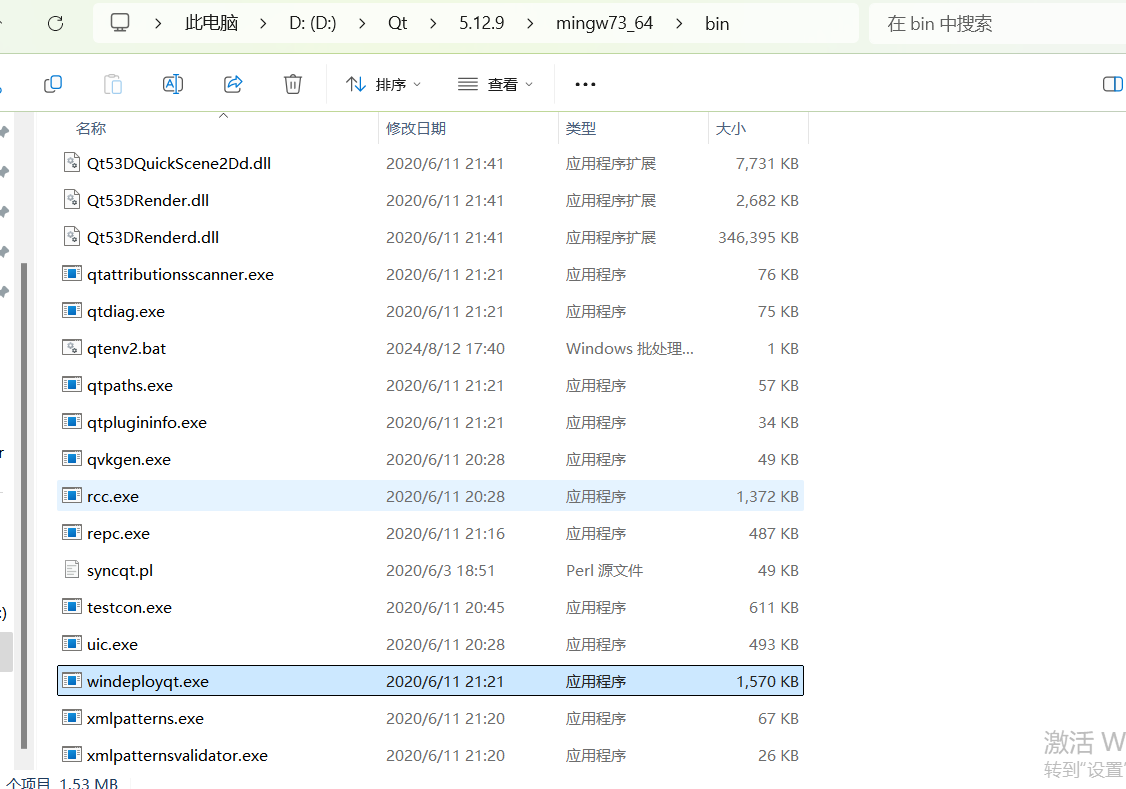Open the 排序 sort dropdown
Screen dimensions: 1126x789
[383, 84]
